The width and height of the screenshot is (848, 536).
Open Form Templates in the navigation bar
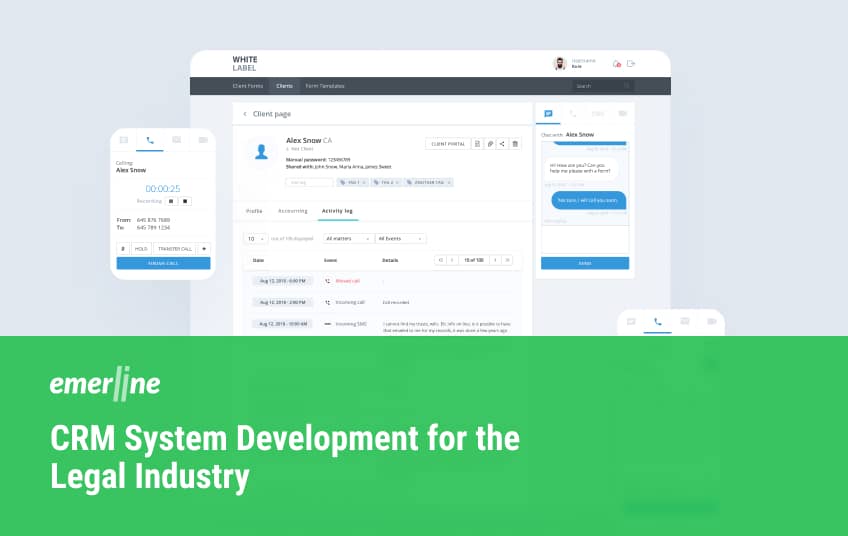[325, 86]
